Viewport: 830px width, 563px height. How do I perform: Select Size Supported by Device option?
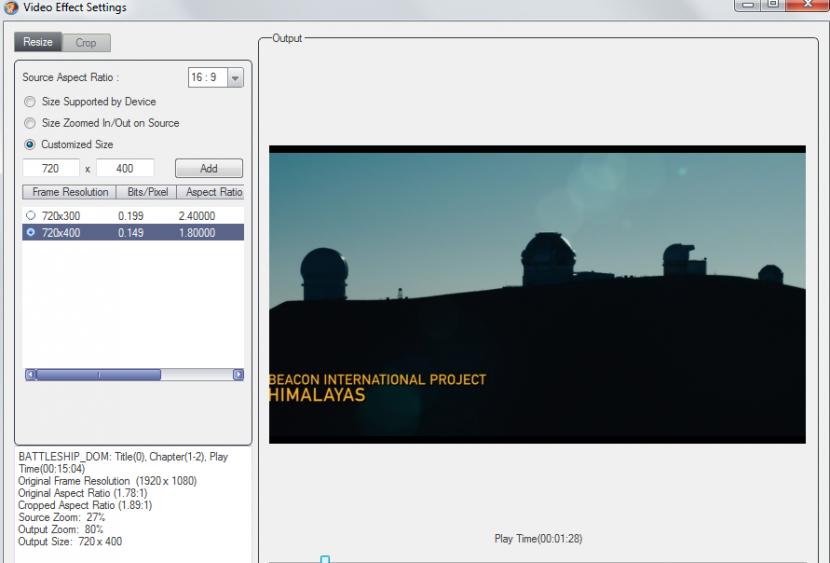click(x=30, y=102)
